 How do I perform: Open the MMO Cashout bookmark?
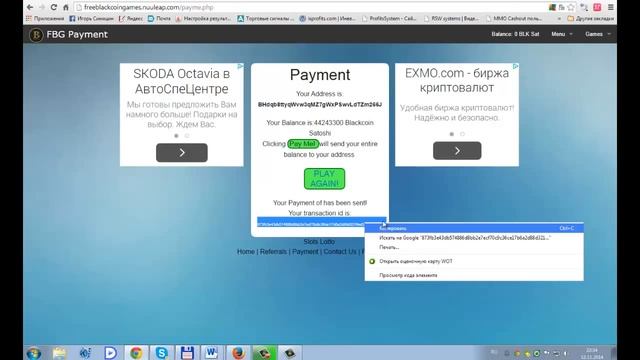point(514,18)
